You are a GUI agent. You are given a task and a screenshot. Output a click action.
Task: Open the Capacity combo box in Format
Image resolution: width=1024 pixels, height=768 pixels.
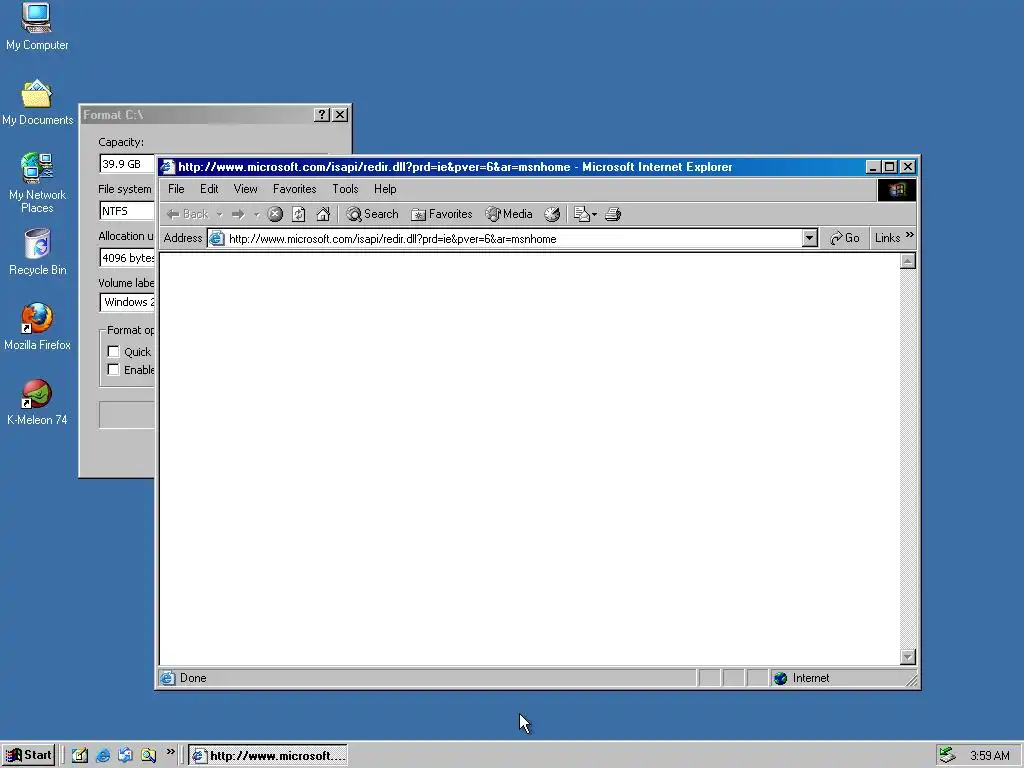tap(127, 164)
